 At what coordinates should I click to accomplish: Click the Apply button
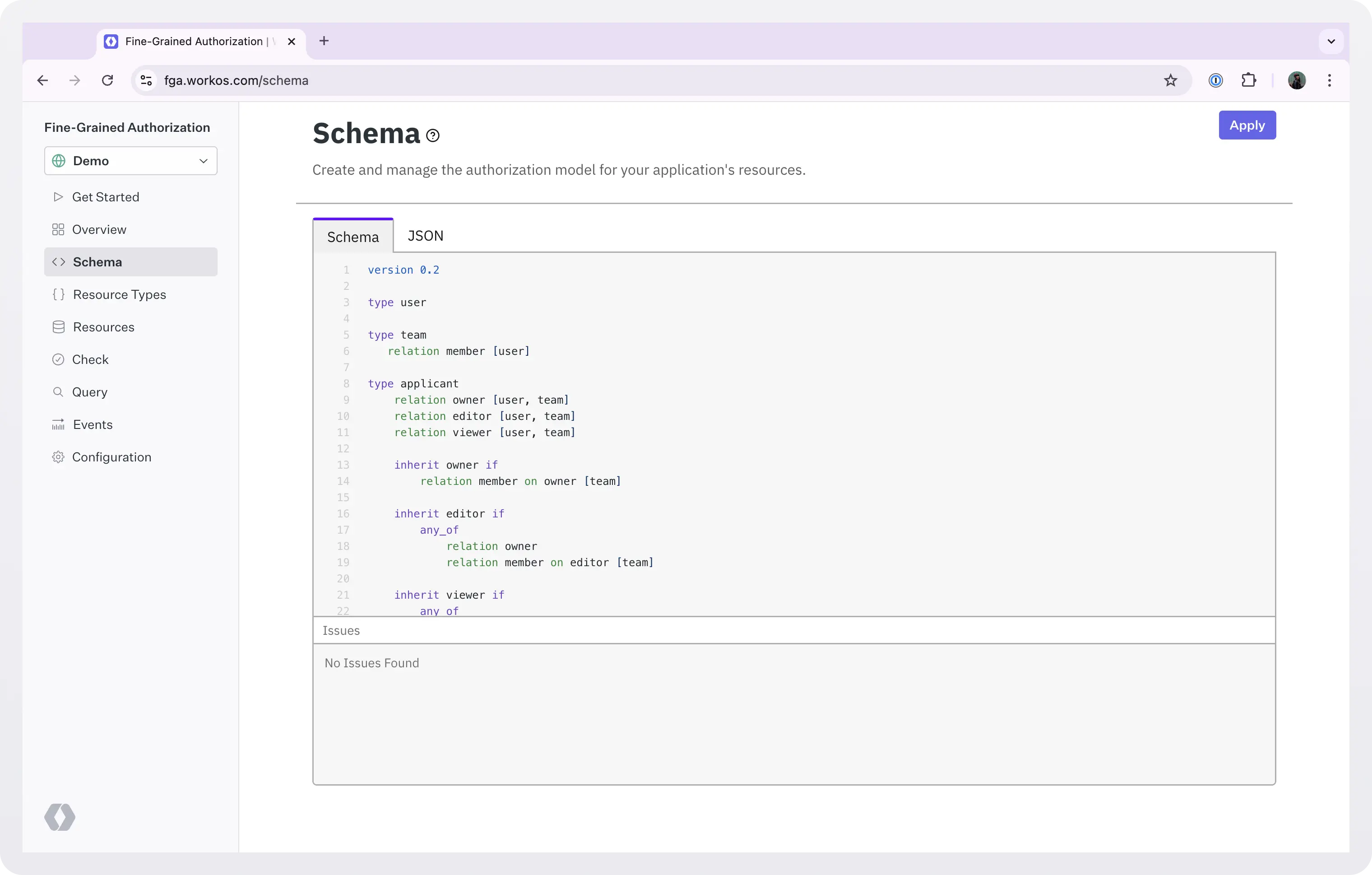[1247, 126]
